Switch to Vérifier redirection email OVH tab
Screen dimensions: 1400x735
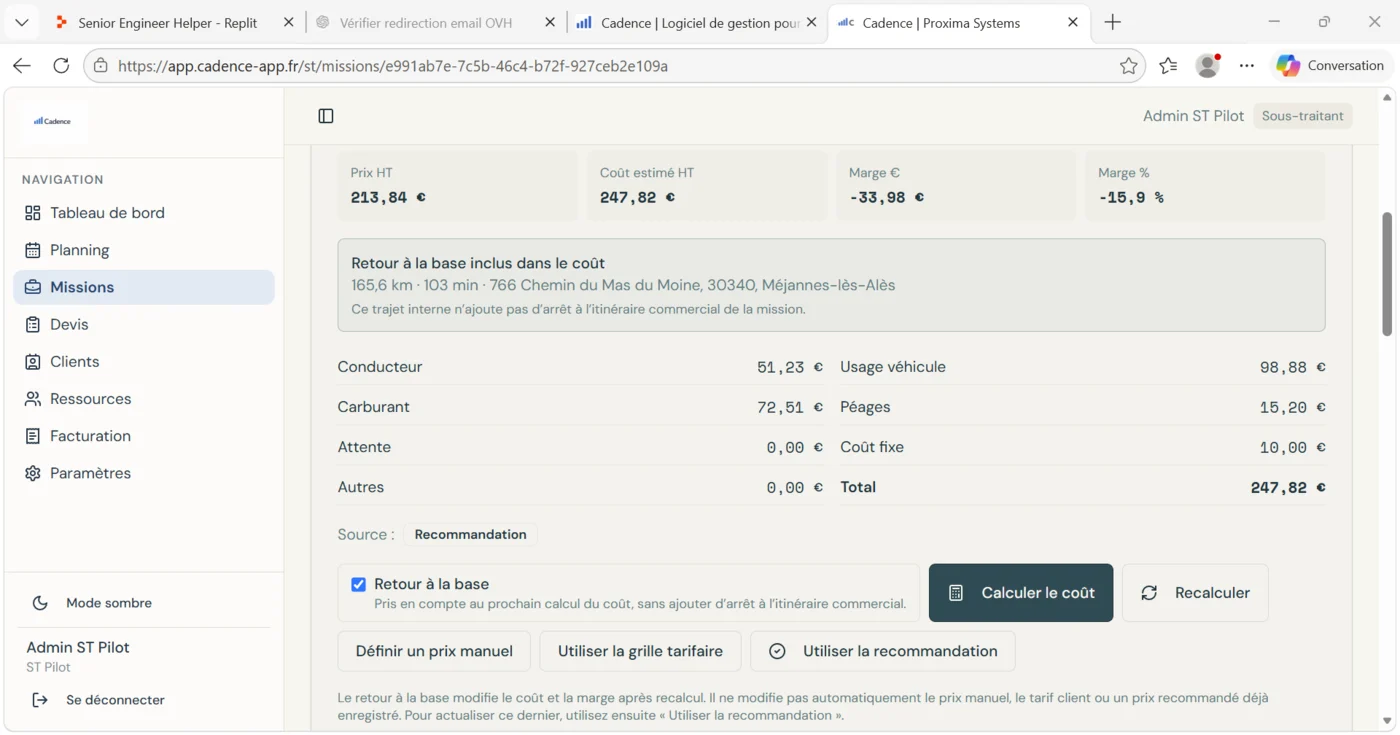point(426,22)
